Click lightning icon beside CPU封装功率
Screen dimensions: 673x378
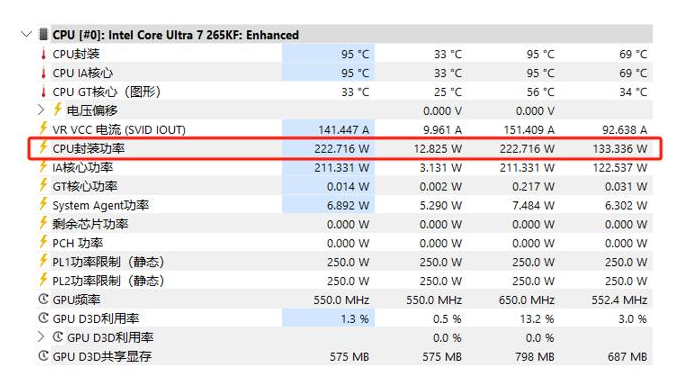click(43, 148)
